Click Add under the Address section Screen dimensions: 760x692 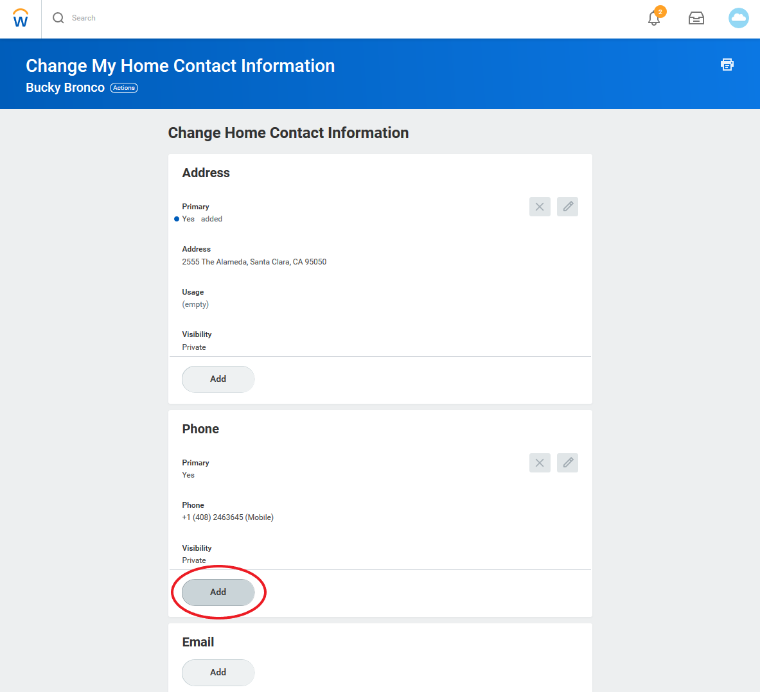pos(218,379)
